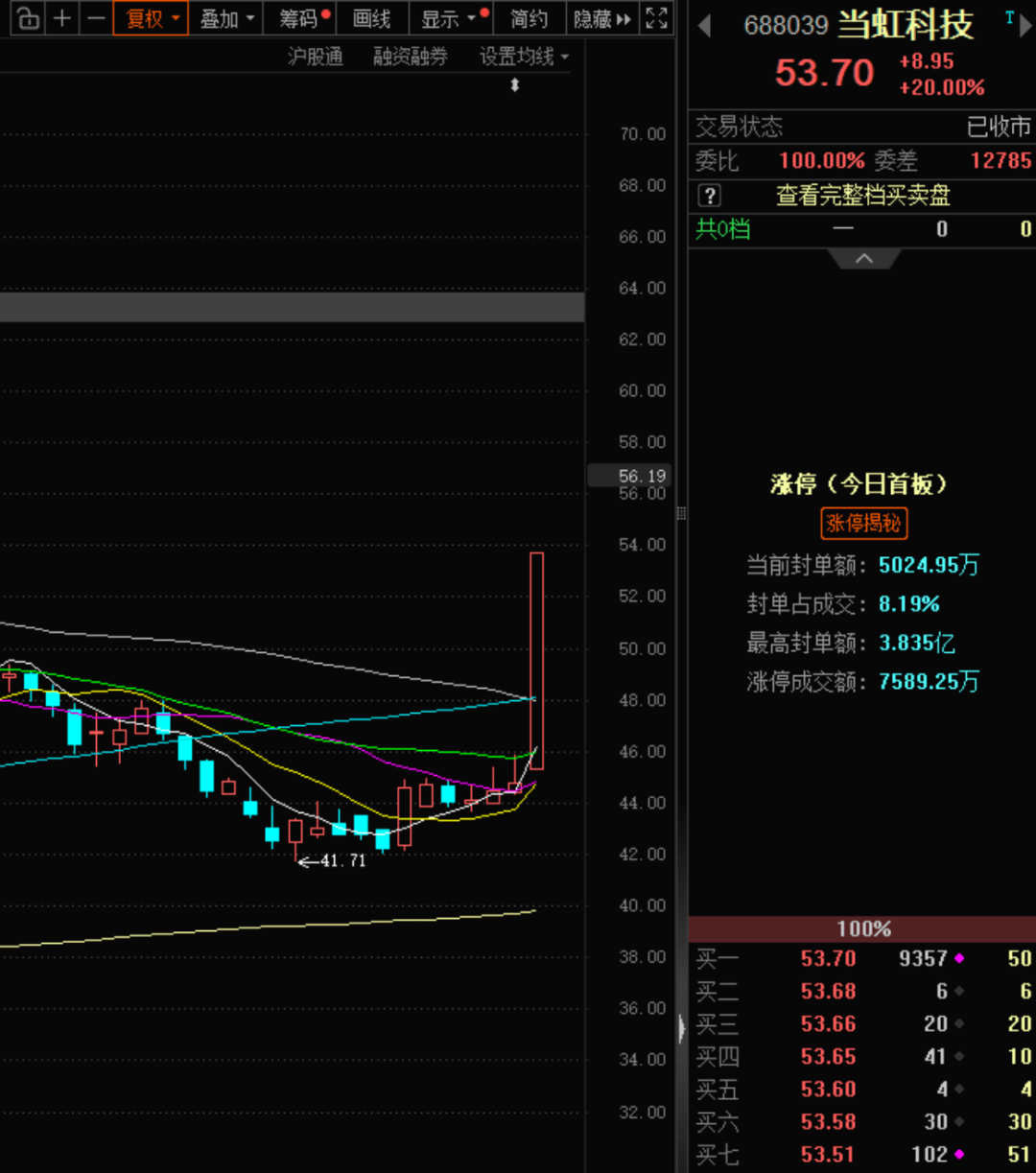Open the 显示 display menu

[449, 18]
